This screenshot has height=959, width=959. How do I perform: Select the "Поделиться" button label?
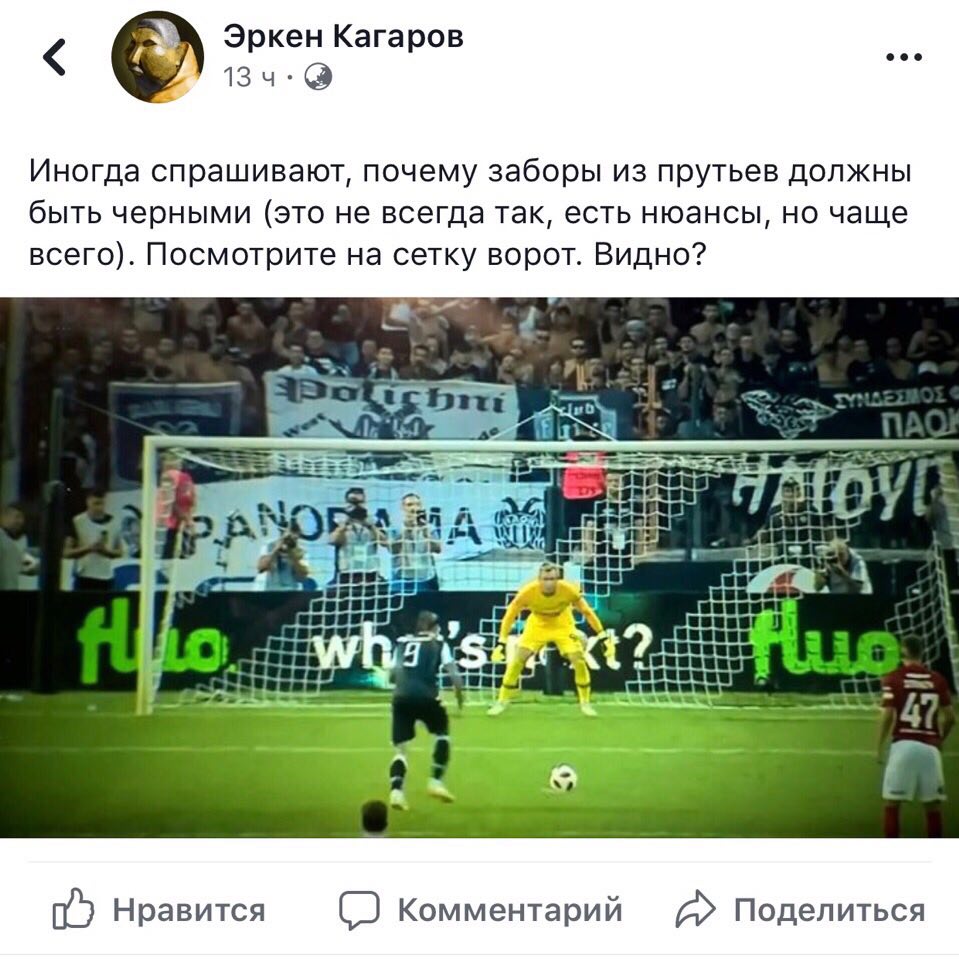pos(829,910)
